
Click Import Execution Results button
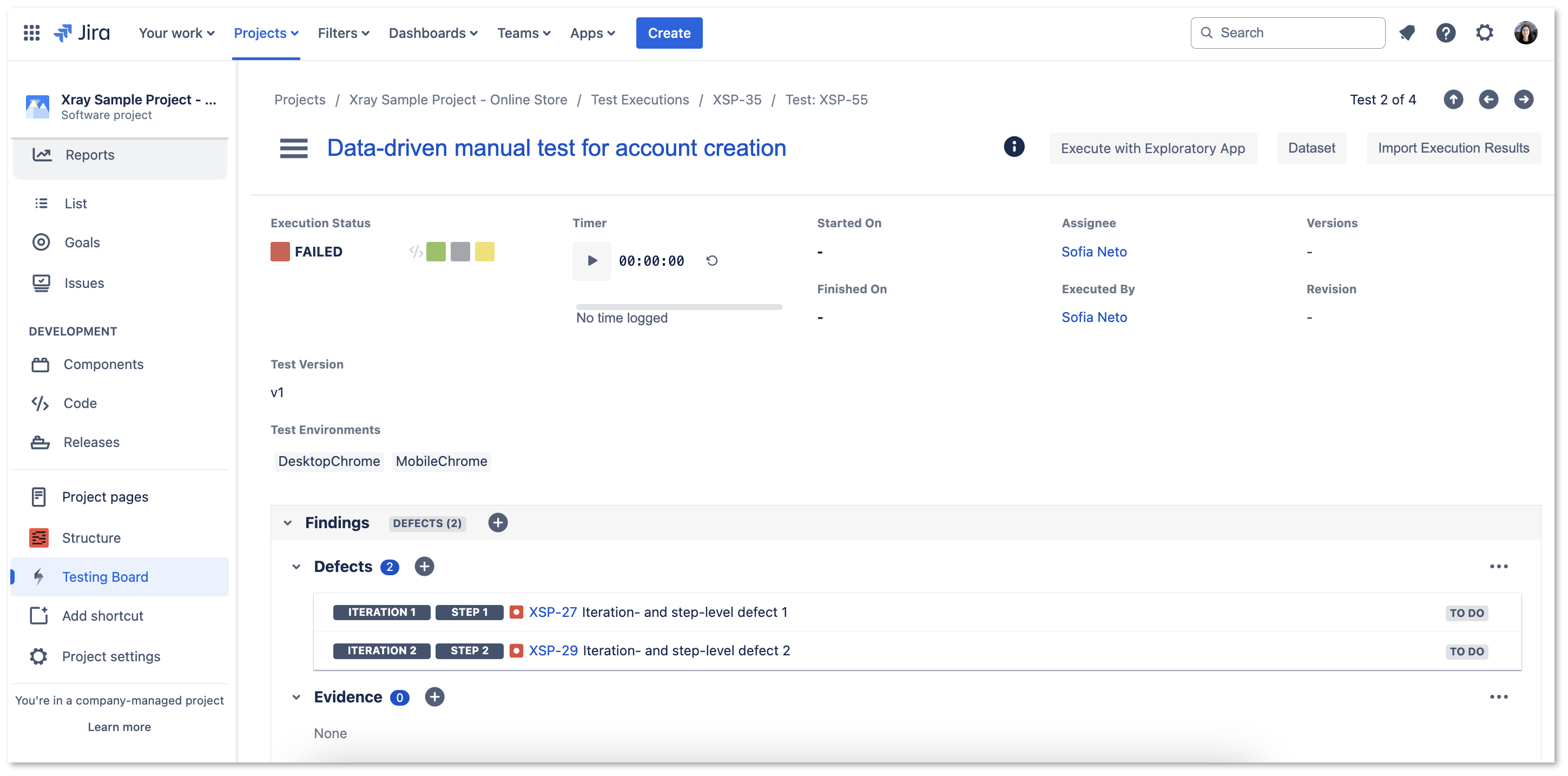tap(1453, 148)
